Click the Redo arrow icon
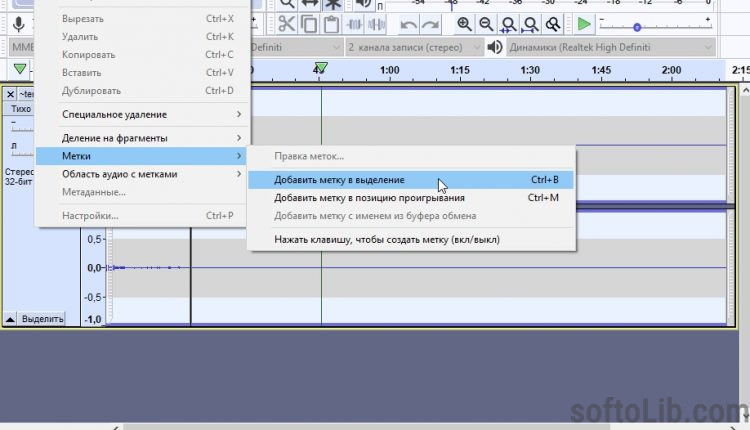 [430, 24]
